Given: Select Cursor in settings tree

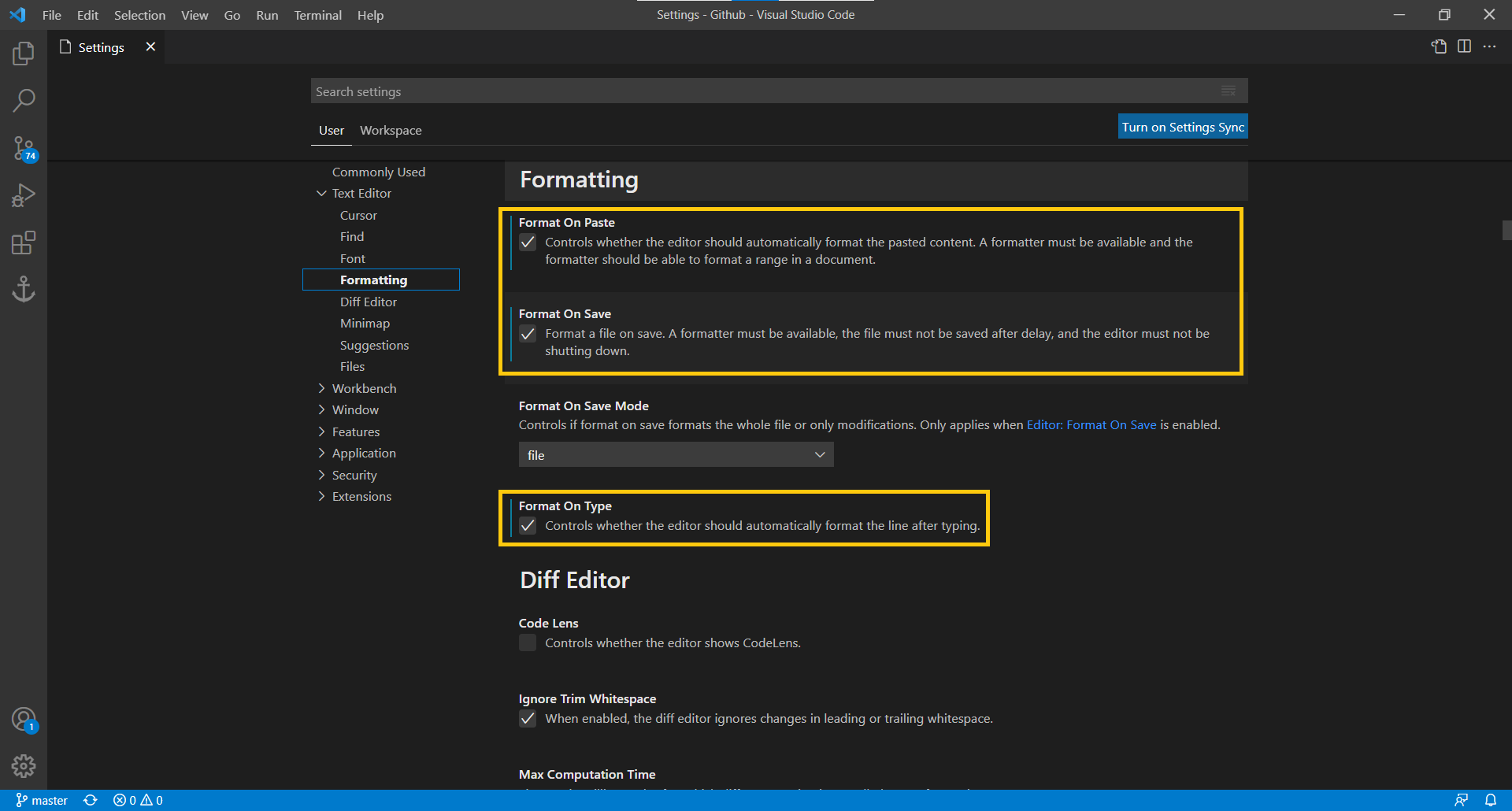Looking at the screenshot, I should 358,215.
